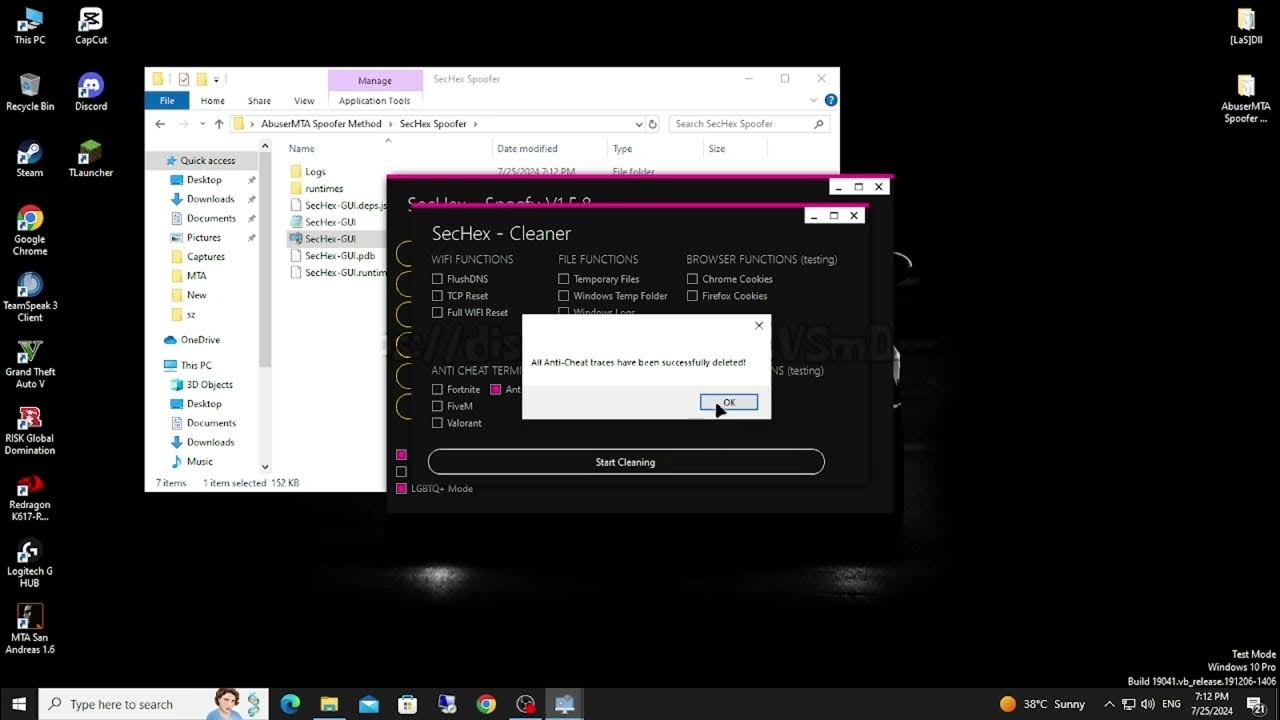Click OK in the Anti-Cheat traces dialog
The height and width of the screenshot is (720, 1280).
coord(729,402)
